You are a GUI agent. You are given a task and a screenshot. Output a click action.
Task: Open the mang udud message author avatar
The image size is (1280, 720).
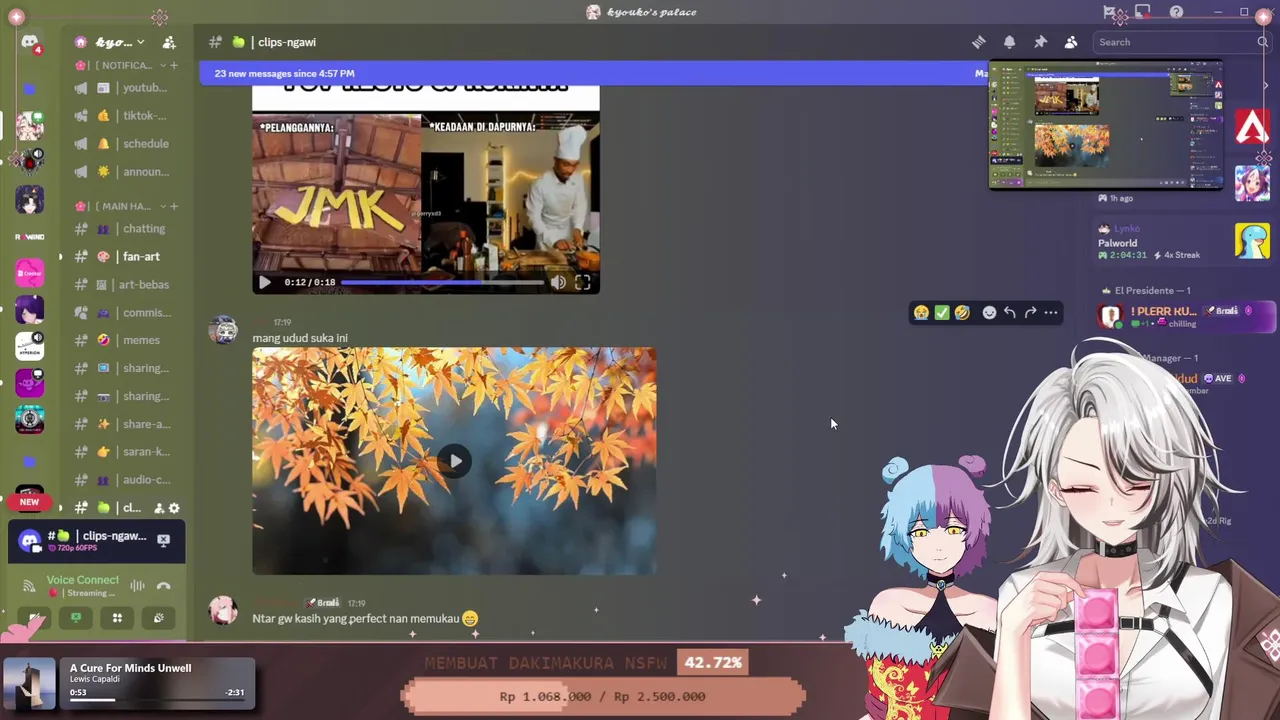tap(223, 329)
